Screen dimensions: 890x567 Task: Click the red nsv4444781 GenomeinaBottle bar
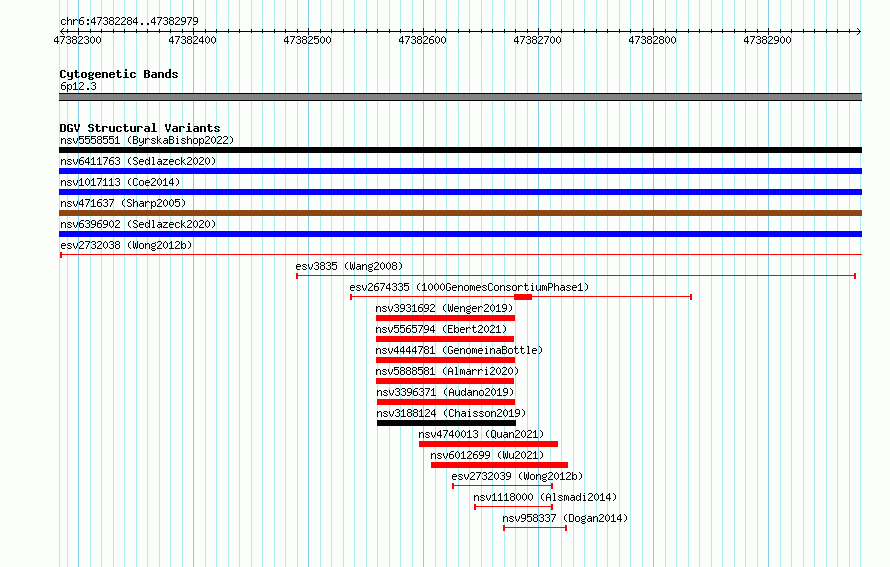pyautogui.click(x=445, y=360)
